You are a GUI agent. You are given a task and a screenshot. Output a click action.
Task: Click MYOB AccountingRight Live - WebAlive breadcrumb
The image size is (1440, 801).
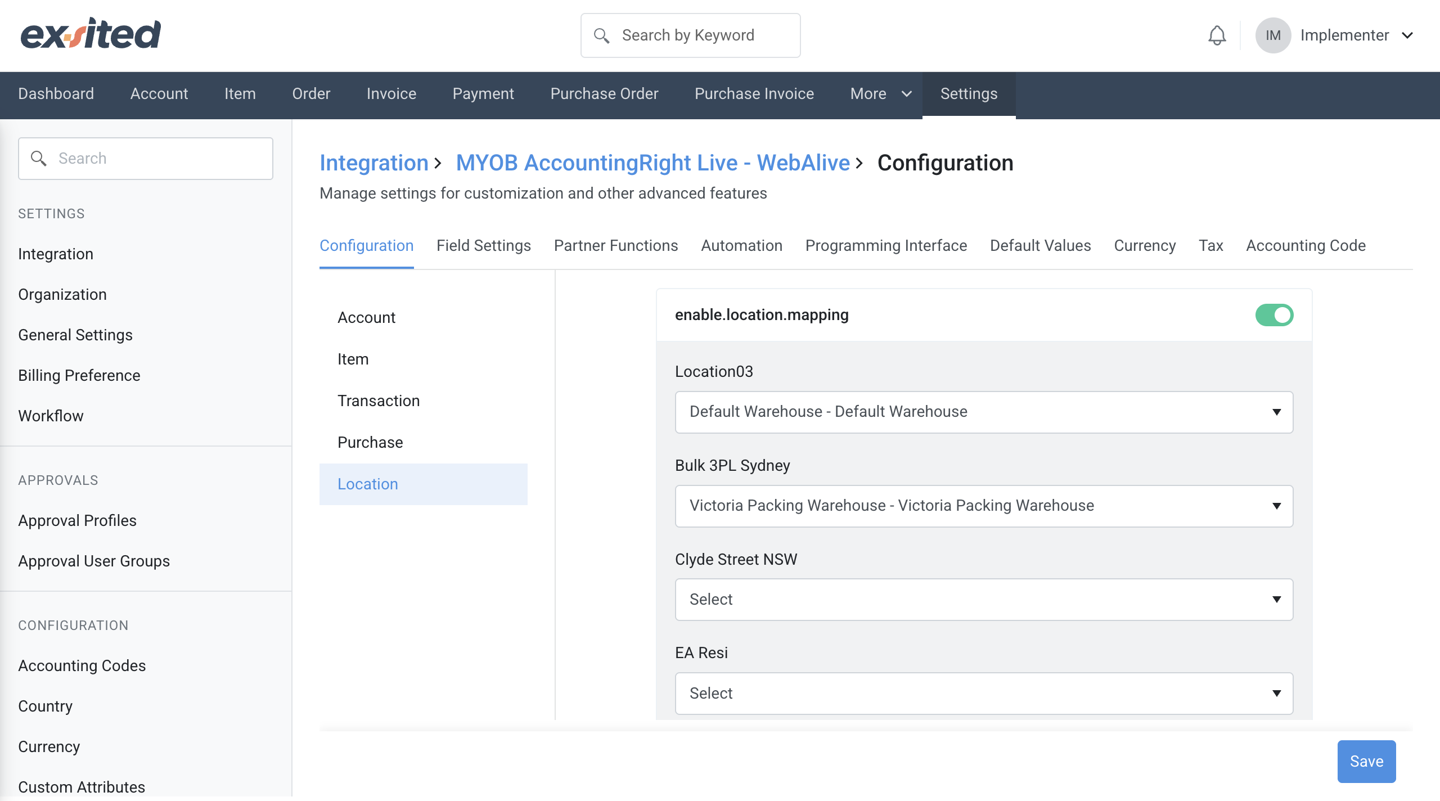[653, 163]
